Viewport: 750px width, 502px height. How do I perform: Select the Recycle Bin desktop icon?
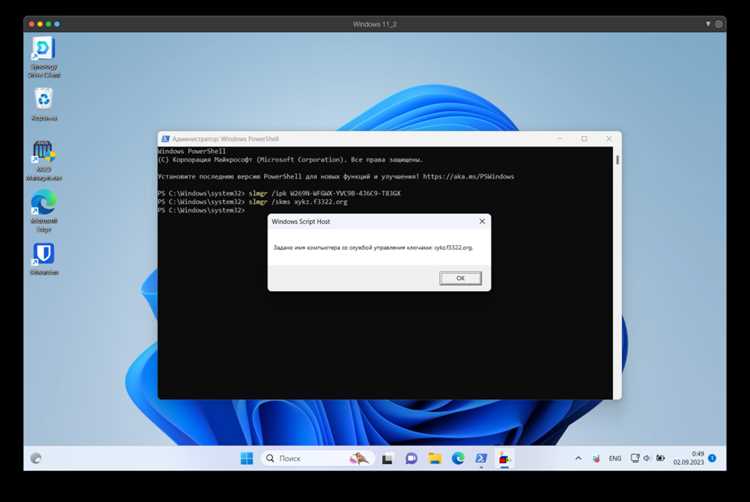[x=44, y=105]
